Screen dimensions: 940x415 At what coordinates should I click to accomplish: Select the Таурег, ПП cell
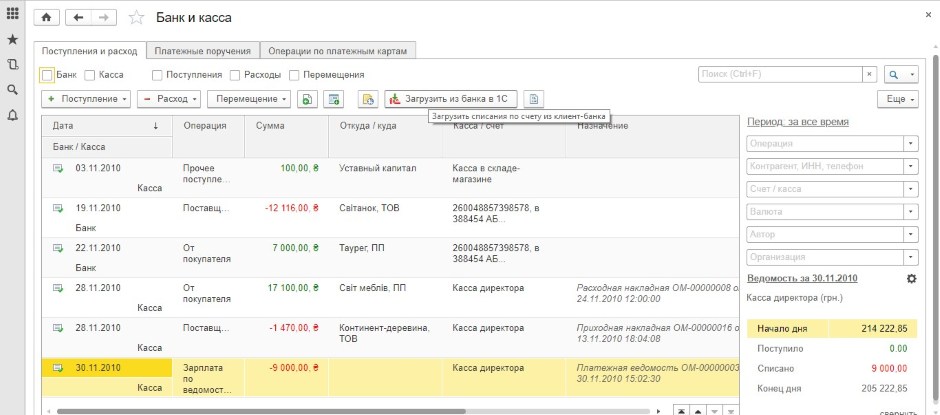(x=385, y=258)
